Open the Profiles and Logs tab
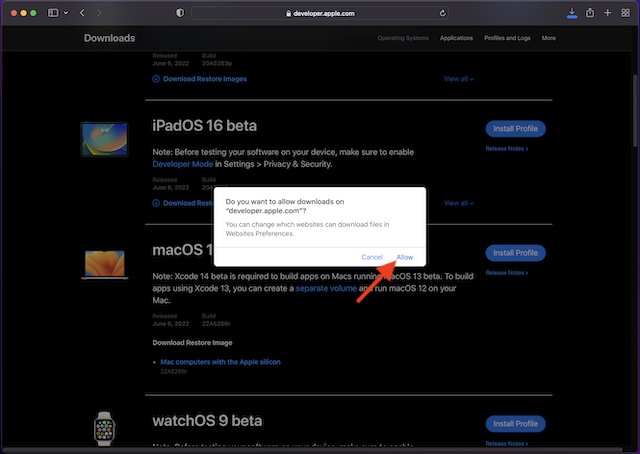Screen dimensions: 640x454 tap(507, 38)
